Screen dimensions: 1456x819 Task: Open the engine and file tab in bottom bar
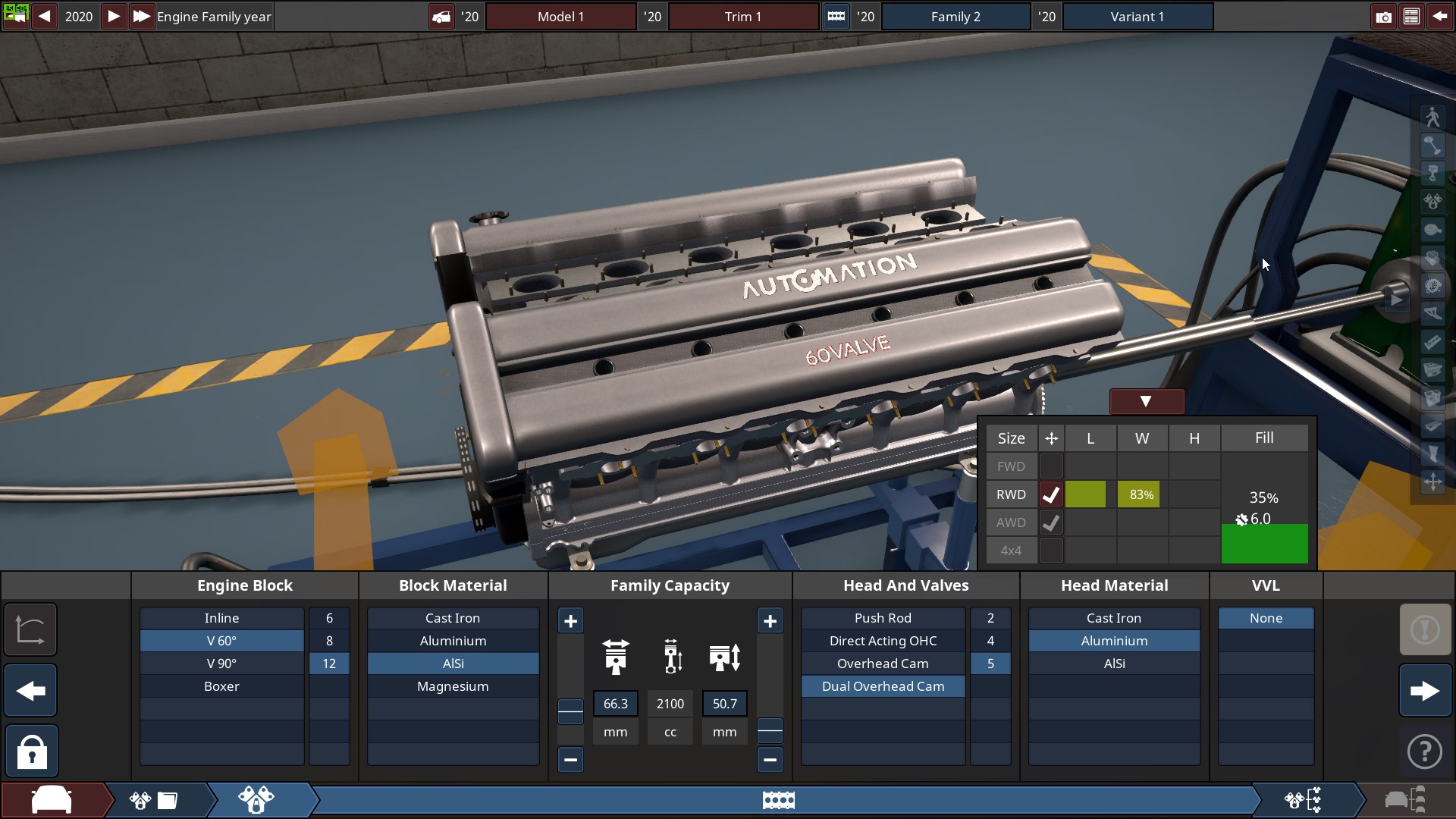point(154,799)
